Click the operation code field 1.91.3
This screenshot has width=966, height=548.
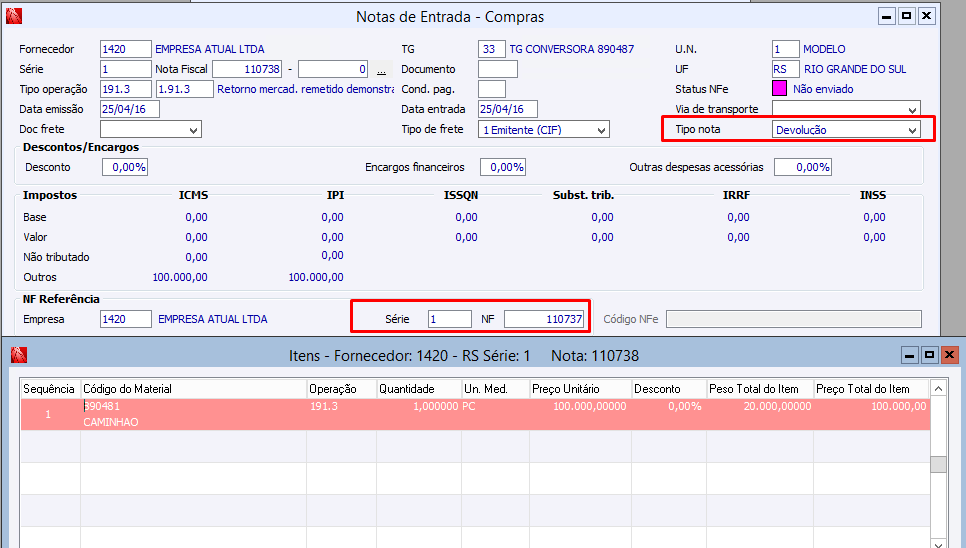coord(185,89)
